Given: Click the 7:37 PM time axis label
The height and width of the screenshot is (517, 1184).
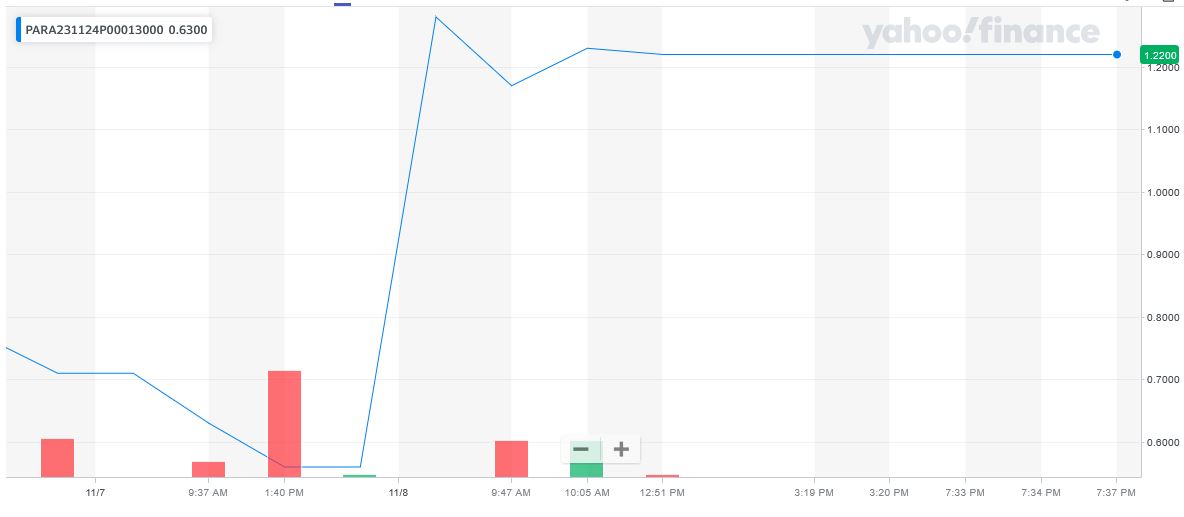Looking at the screenshot, I should point(1116,492).
